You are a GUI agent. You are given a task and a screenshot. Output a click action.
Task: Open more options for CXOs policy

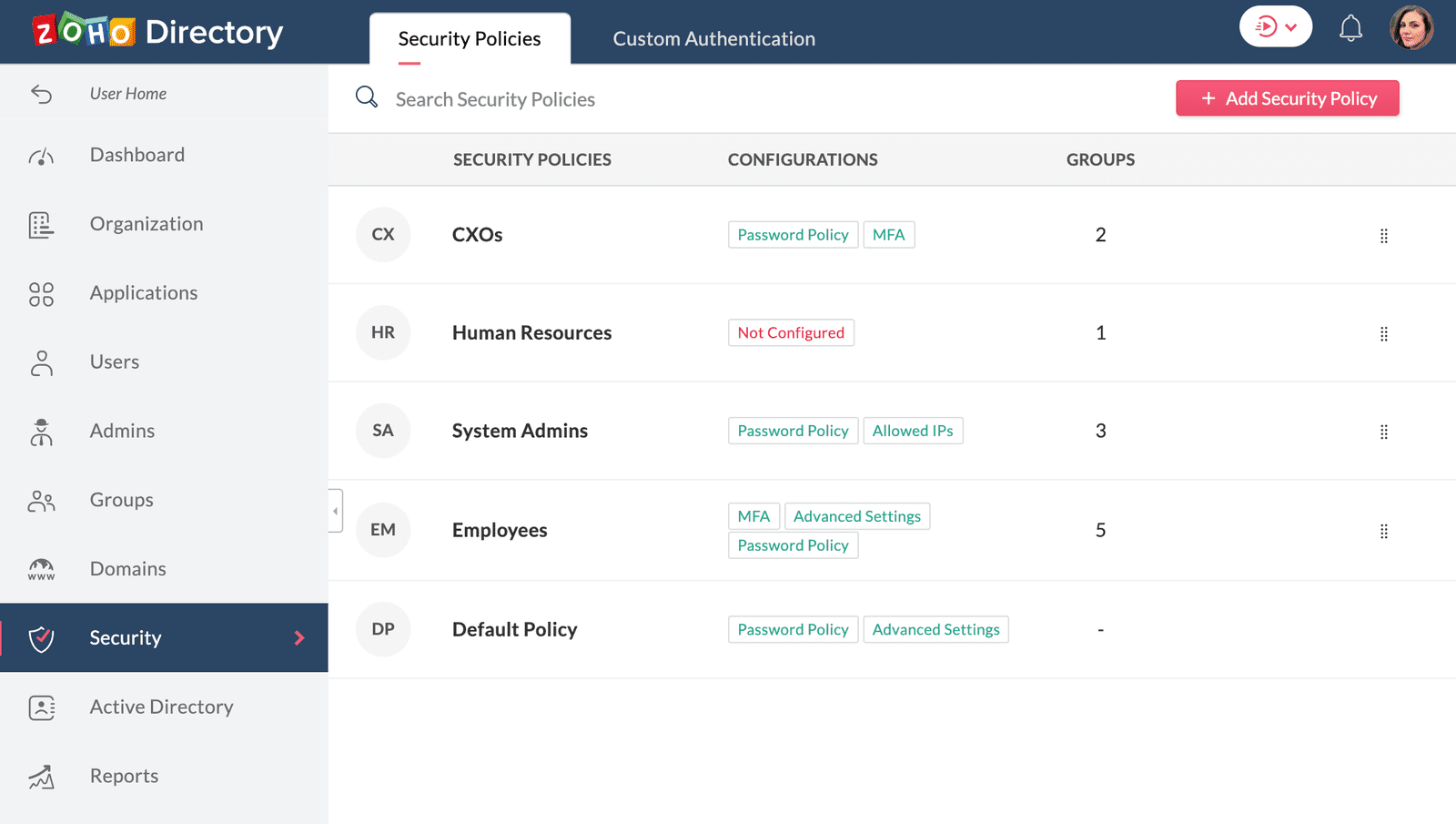point(1383,236)
